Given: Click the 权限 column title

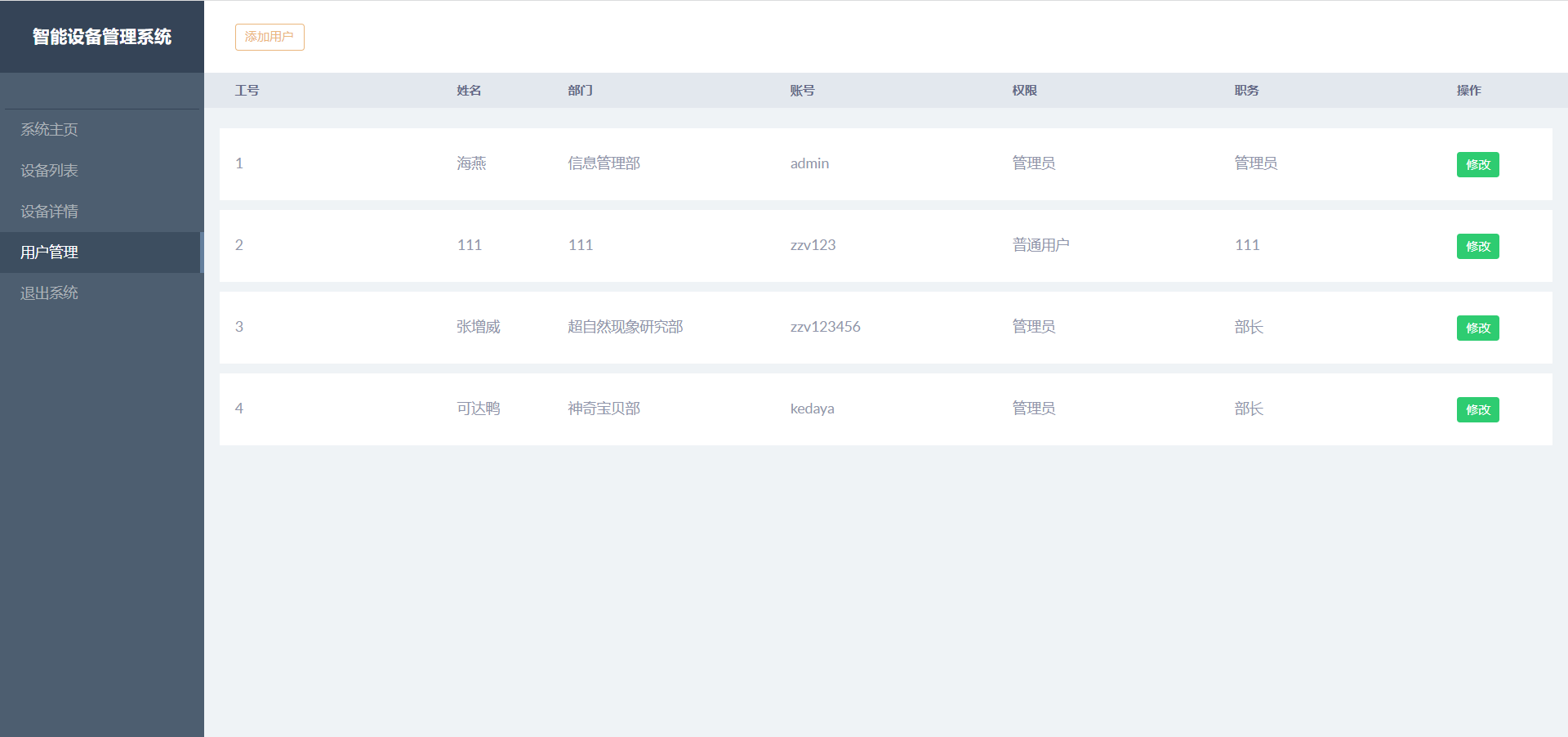Looking at the screenshot, I should pos(1023,90).
